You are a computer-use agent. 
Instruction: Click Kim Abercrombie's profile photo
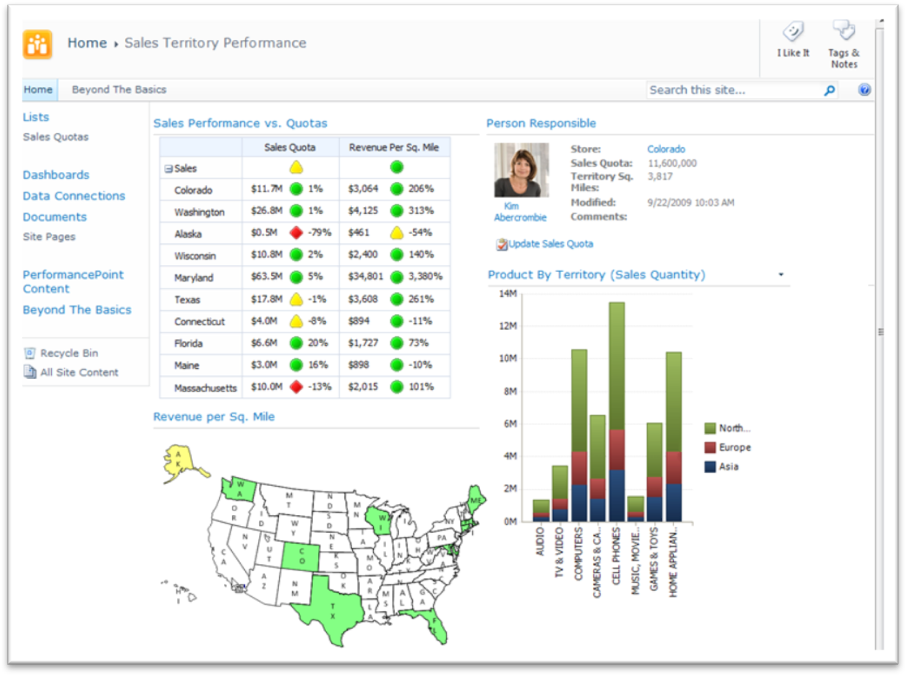click(521, 170)
